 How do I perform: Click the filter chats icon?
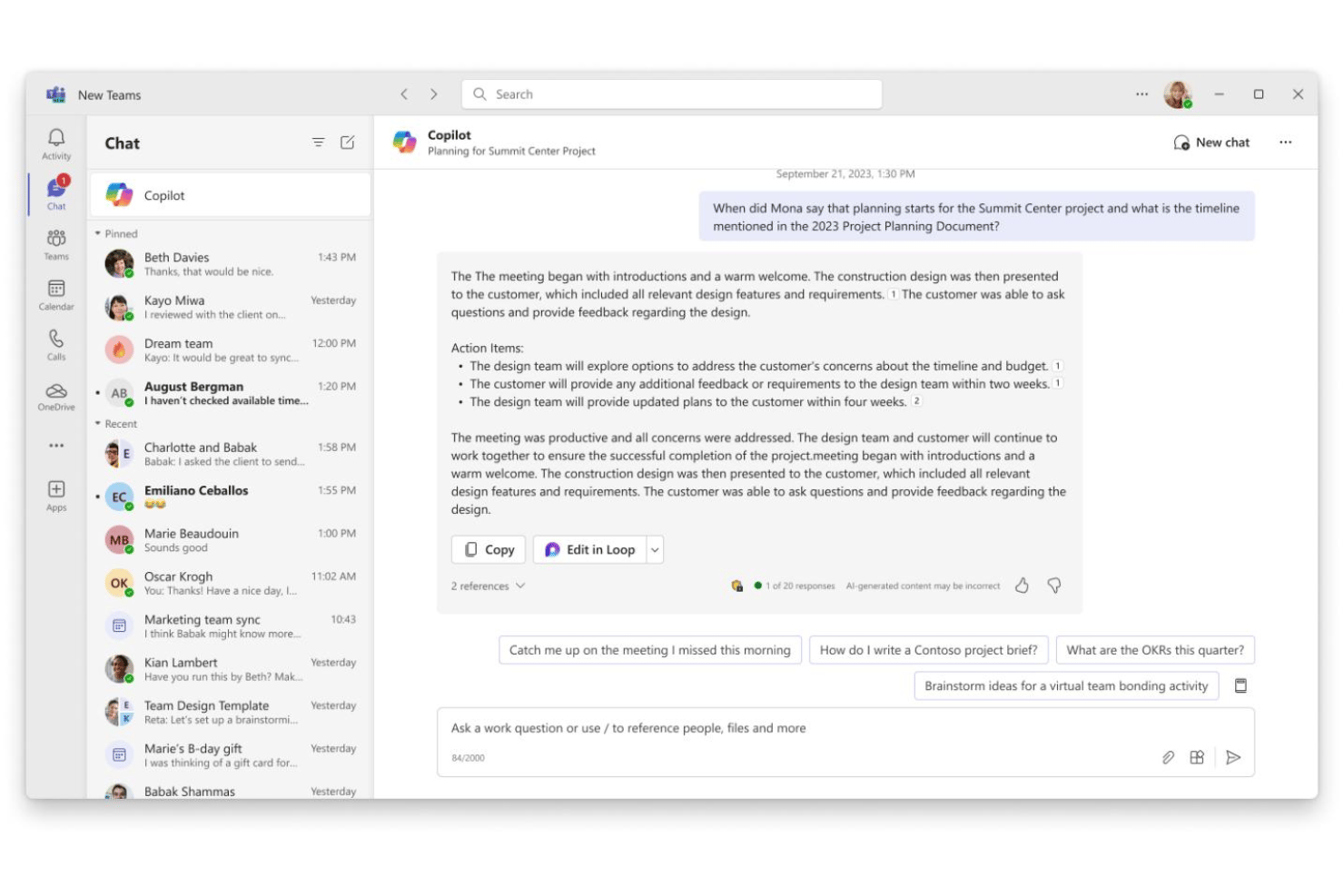pyautogui.click(x=318, y=143)
